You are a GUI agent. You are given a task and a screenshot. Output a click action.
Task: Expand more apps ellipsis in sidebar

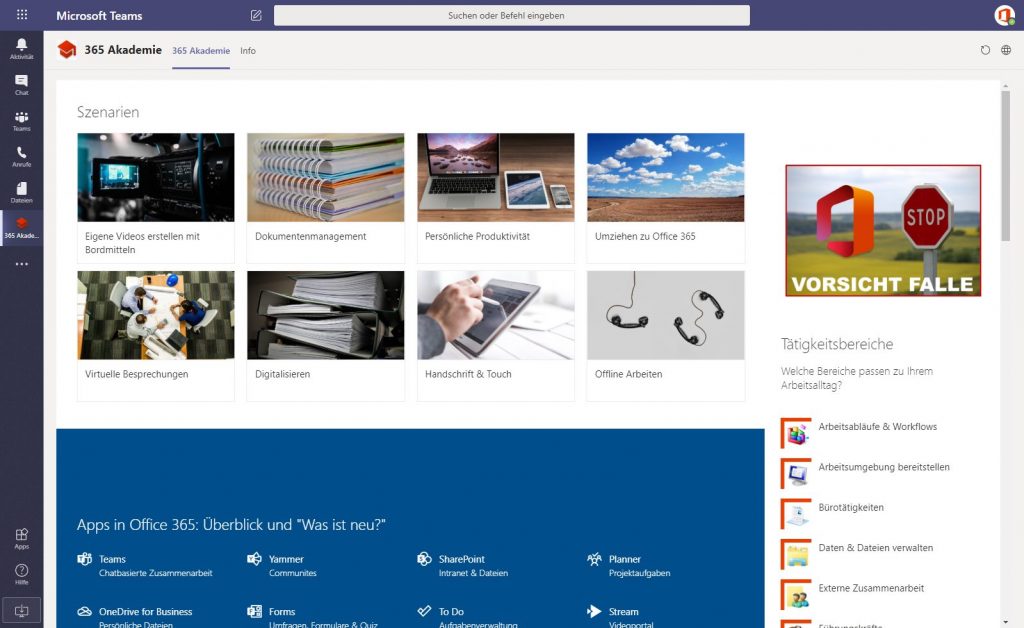(21, 264)
